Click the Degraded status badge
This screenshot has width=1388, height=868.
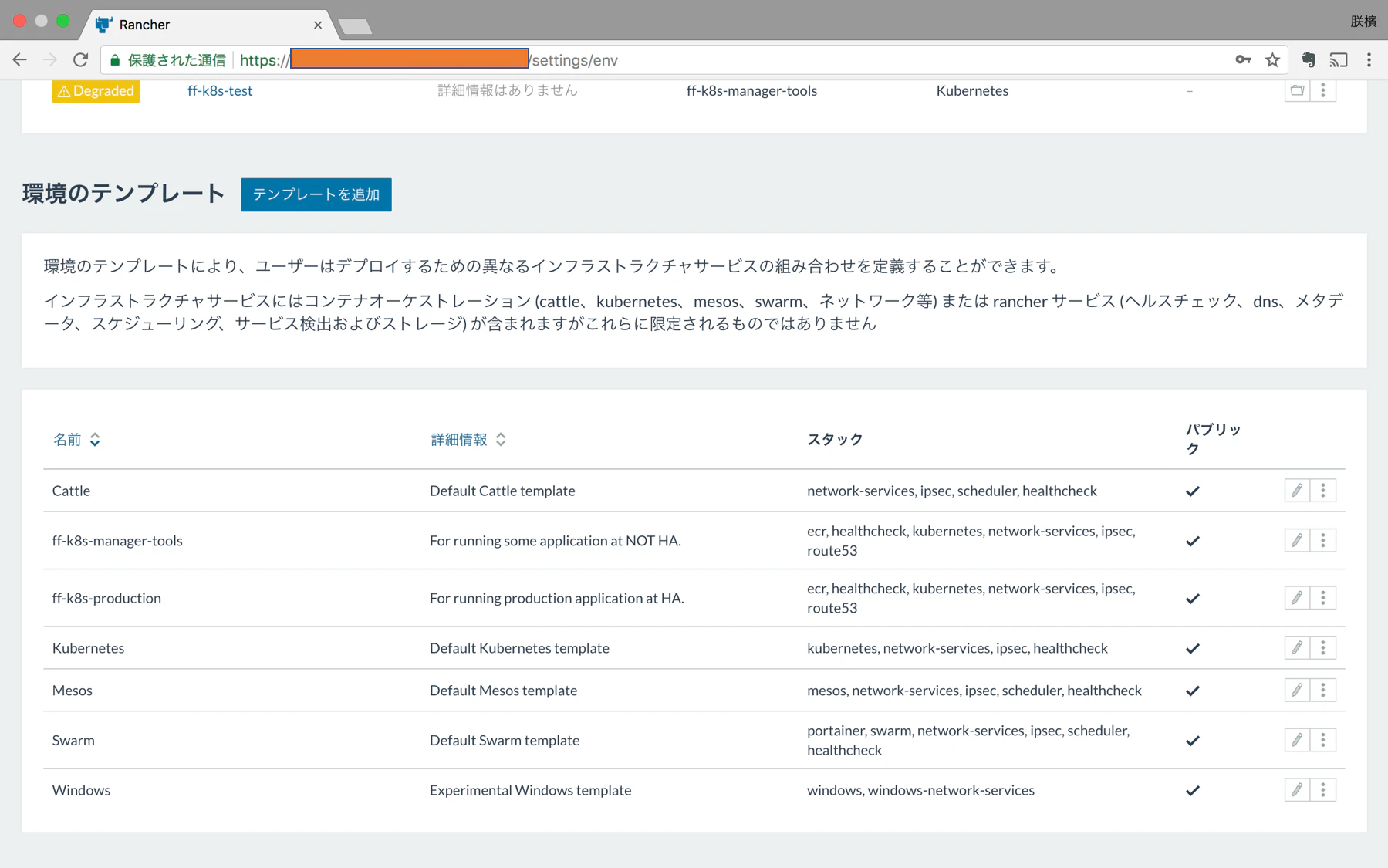(96, 91)
